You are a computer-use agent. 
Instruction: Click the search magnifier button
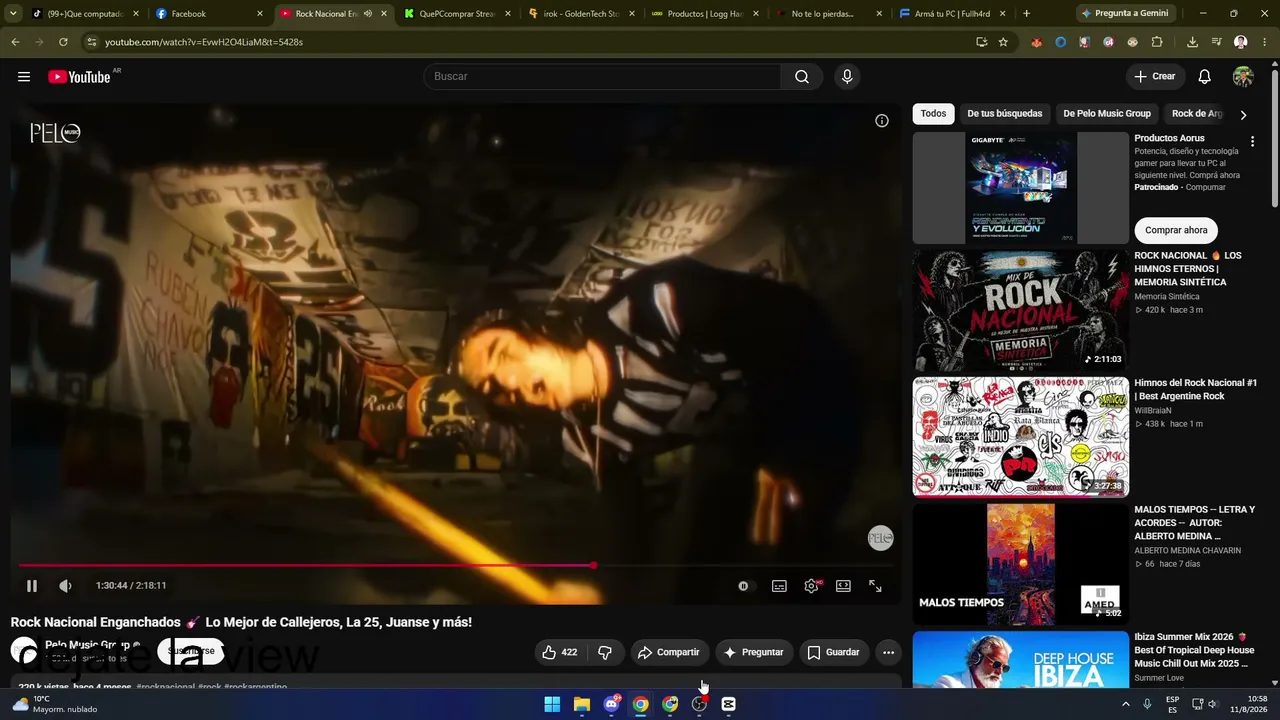click(x=802, y=77)
